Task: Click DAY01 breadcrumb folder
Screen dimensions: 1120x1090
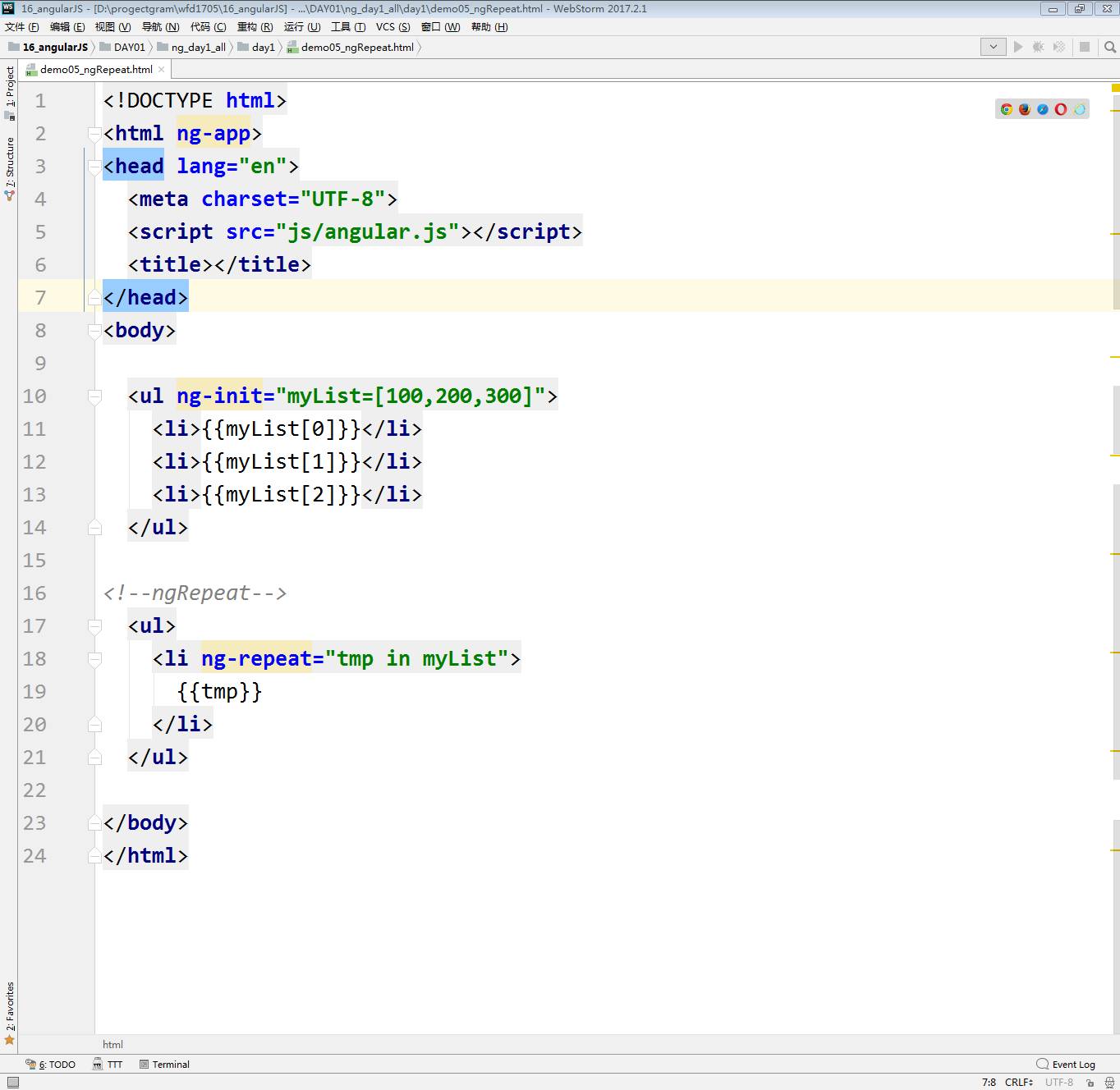Action: 122,47
